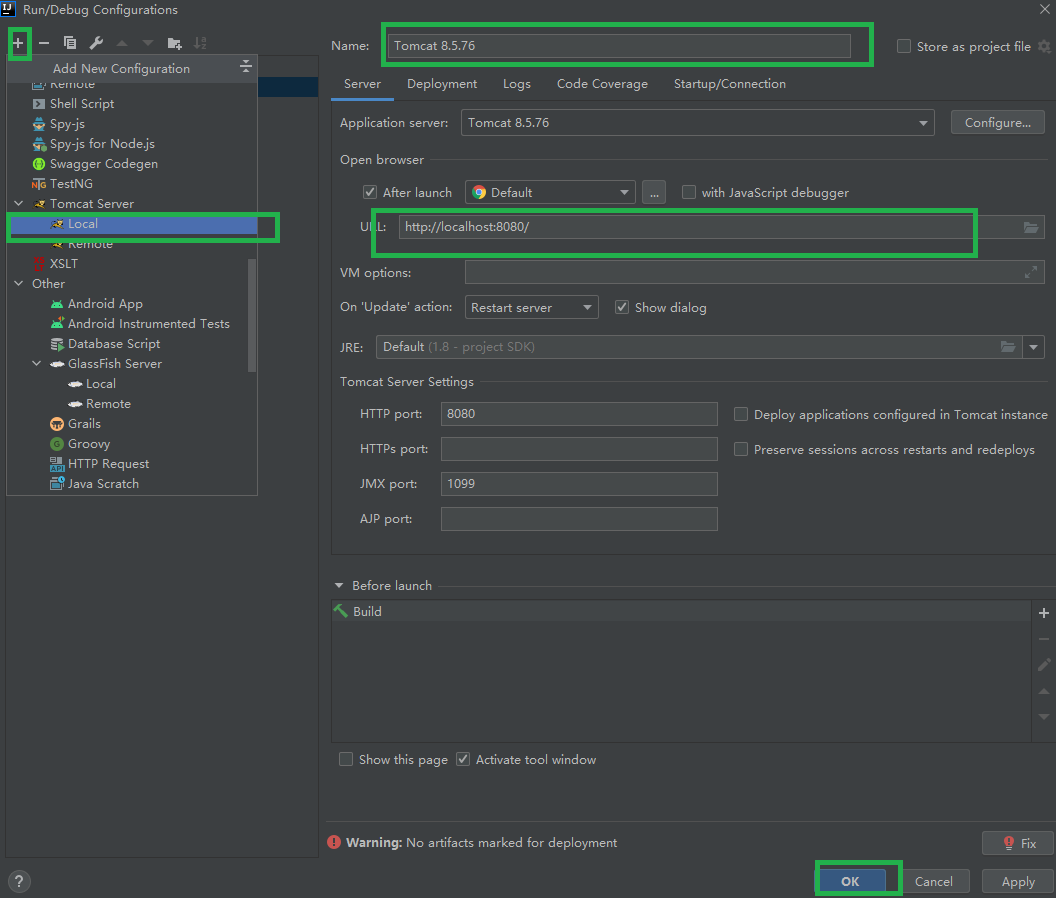Viewport: 1056px width, 898px height.
Task: Click the collapse icon beside Add New Configuration
Action: [x=246, y=66]
